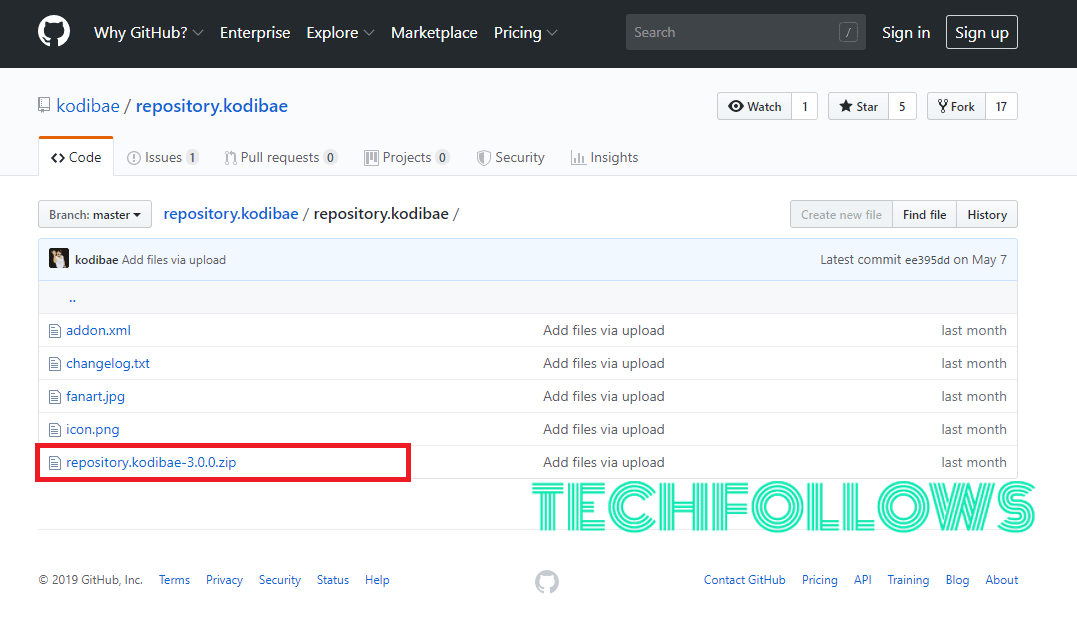Select the Code tab
The image size is (1077, 627).
(x=76, y=157)
